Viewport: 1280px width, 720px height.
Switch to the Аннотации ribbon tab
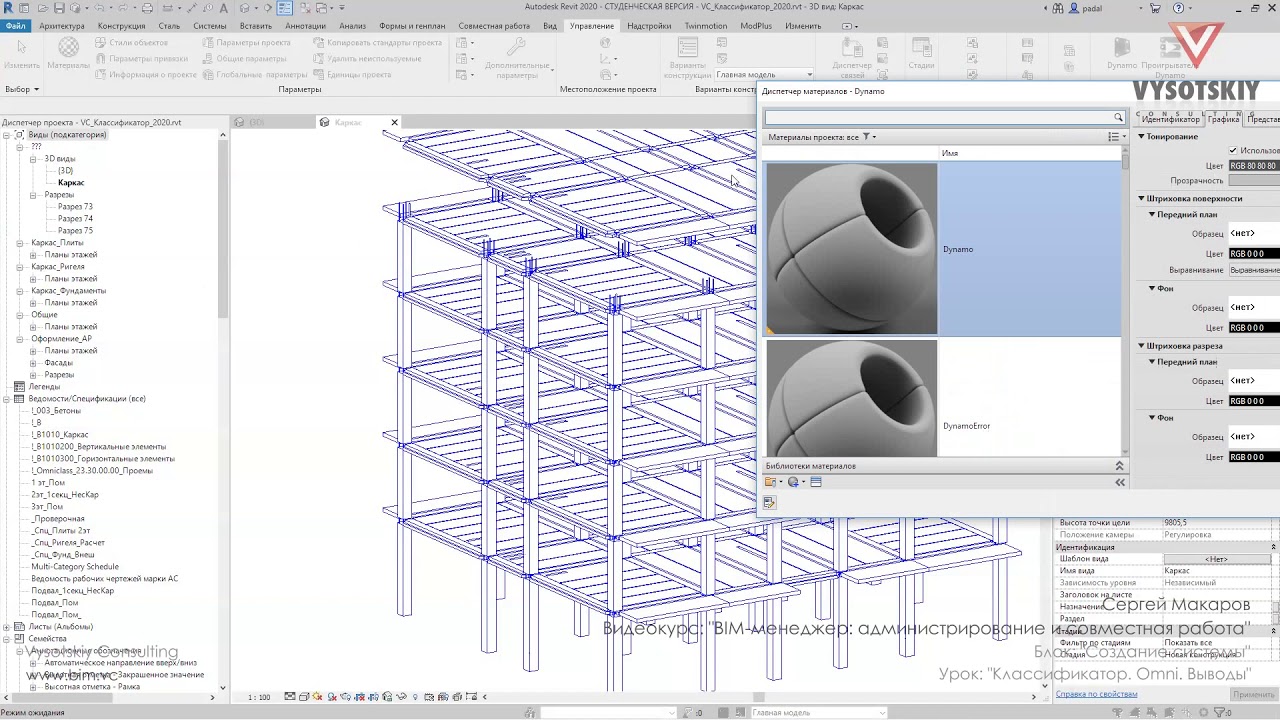point(305,26)
